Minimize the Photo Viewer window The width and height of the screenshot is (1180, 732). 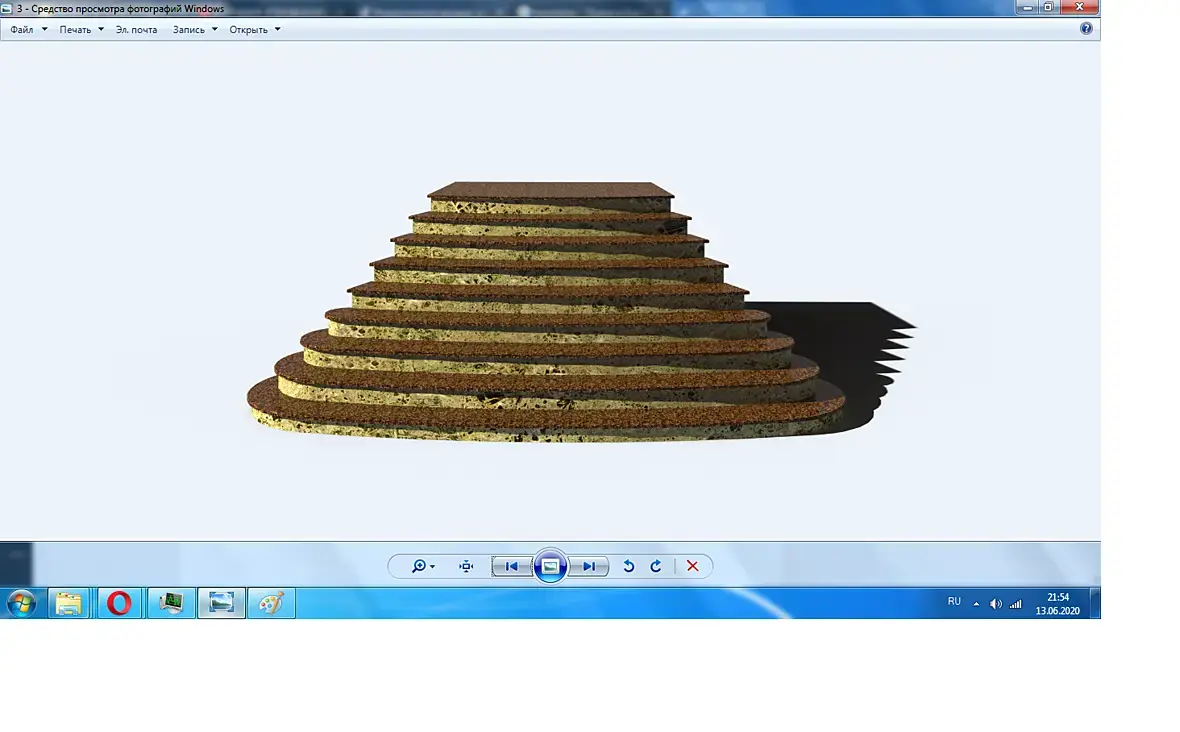(1026, 8)
